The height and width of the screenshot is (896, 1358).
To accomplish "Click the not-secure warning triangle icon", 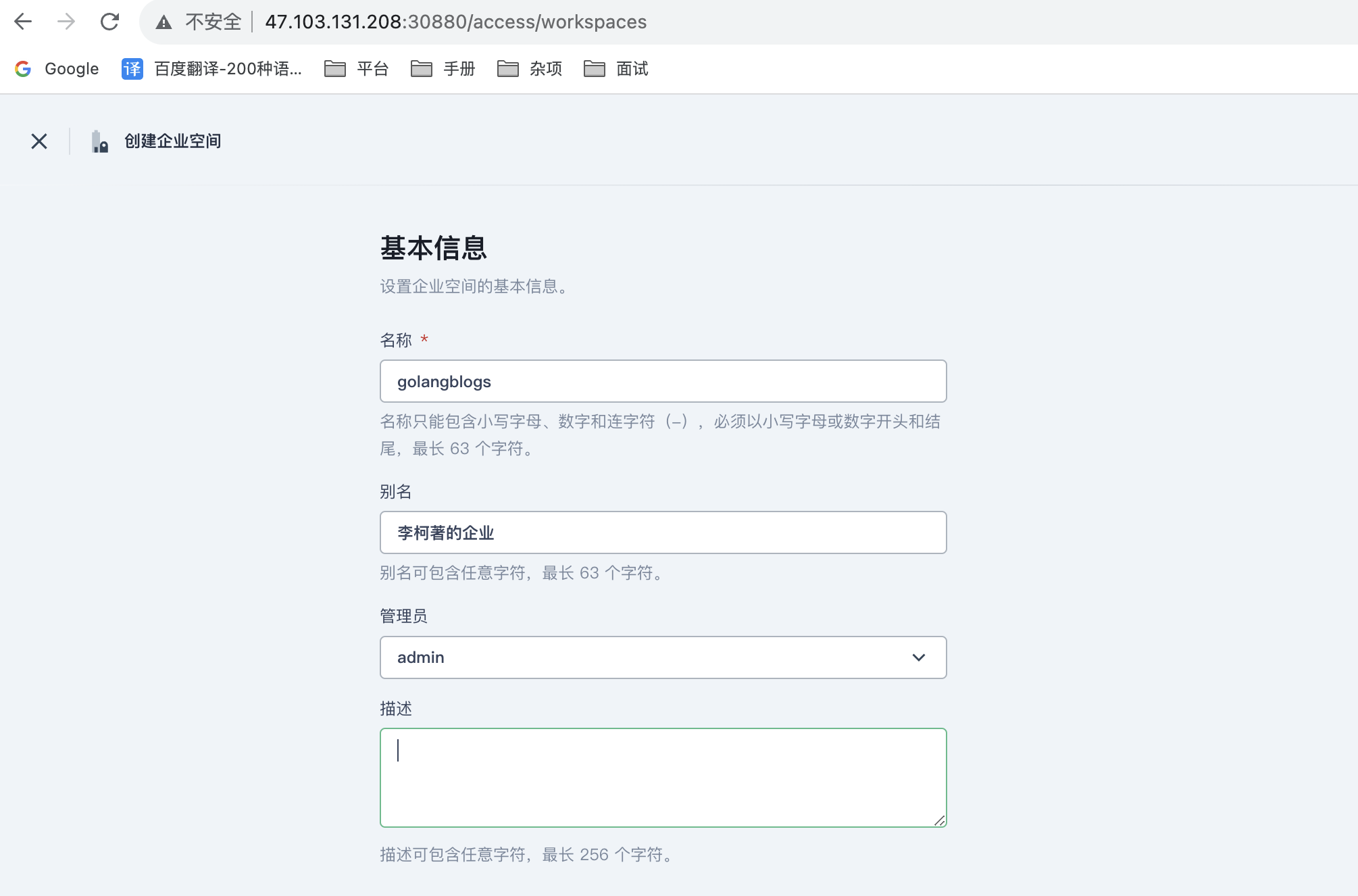I will coord(164,22).
